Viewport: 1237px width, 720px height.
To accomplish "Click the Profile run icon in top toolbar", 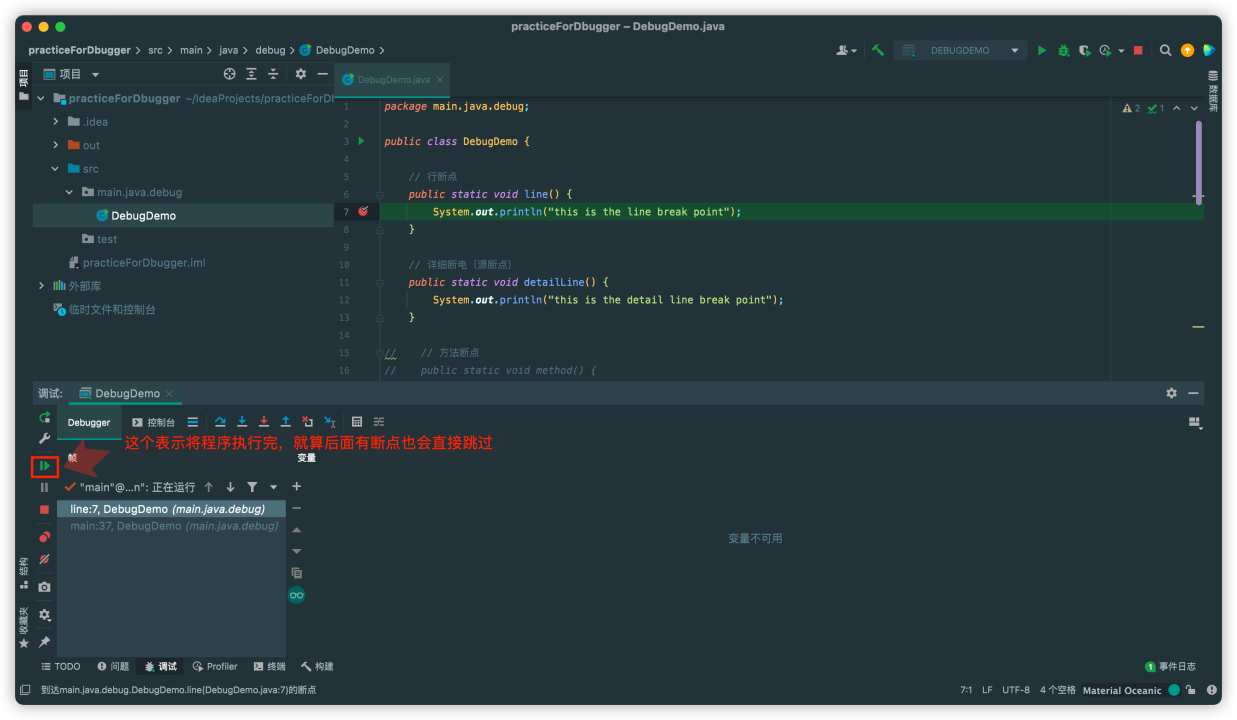I will click(x=1105, y=50).
